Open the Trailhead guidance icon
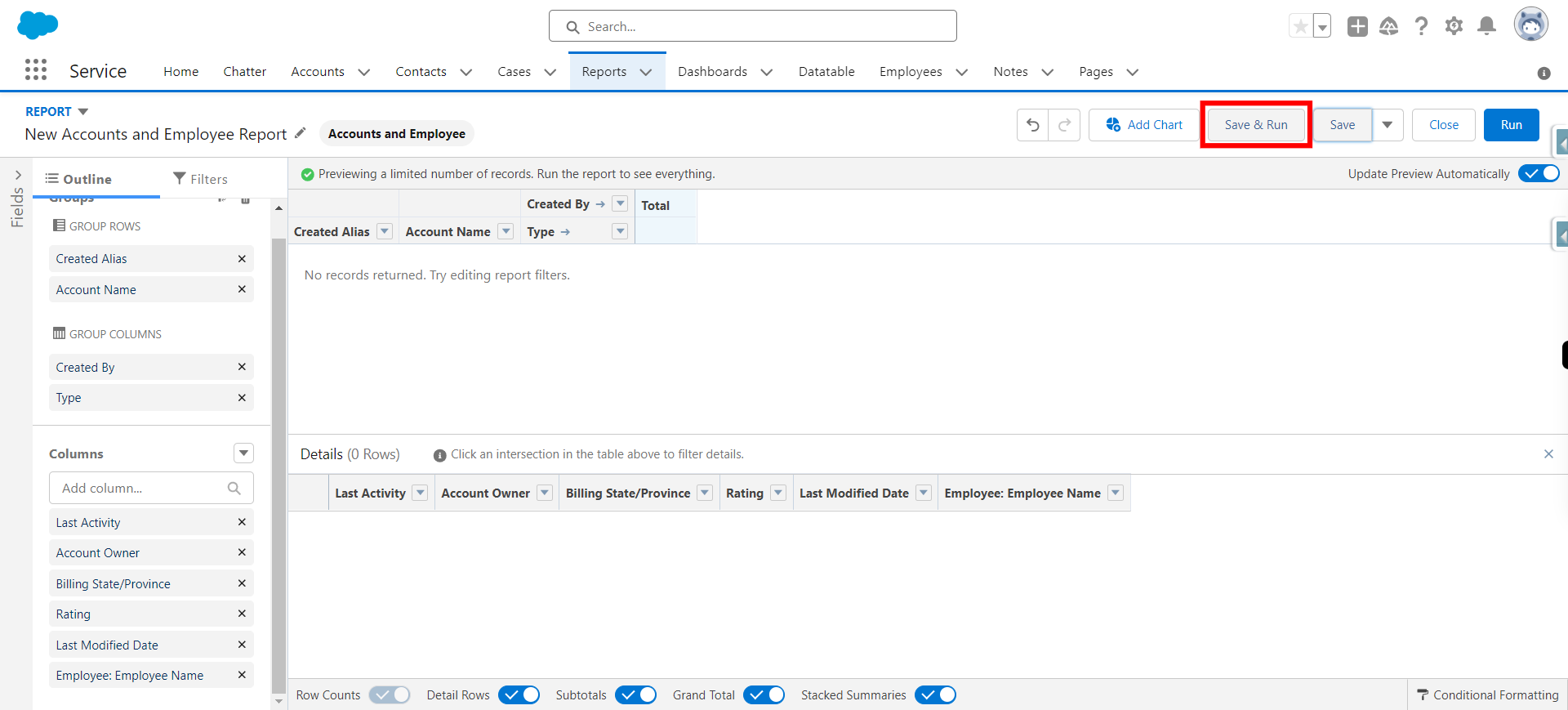The height and width of the screenshot is (710, 1568). coord(1388,26)
